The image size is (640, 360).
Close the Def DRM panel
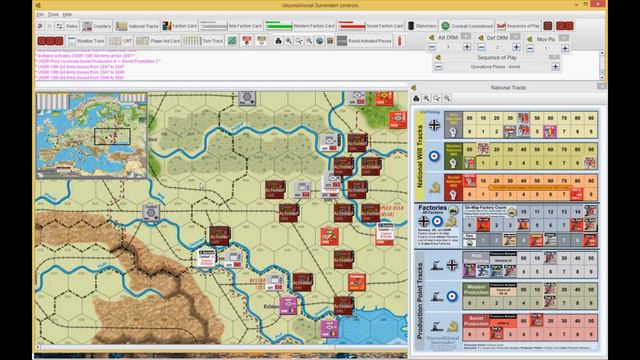[515, 36]
